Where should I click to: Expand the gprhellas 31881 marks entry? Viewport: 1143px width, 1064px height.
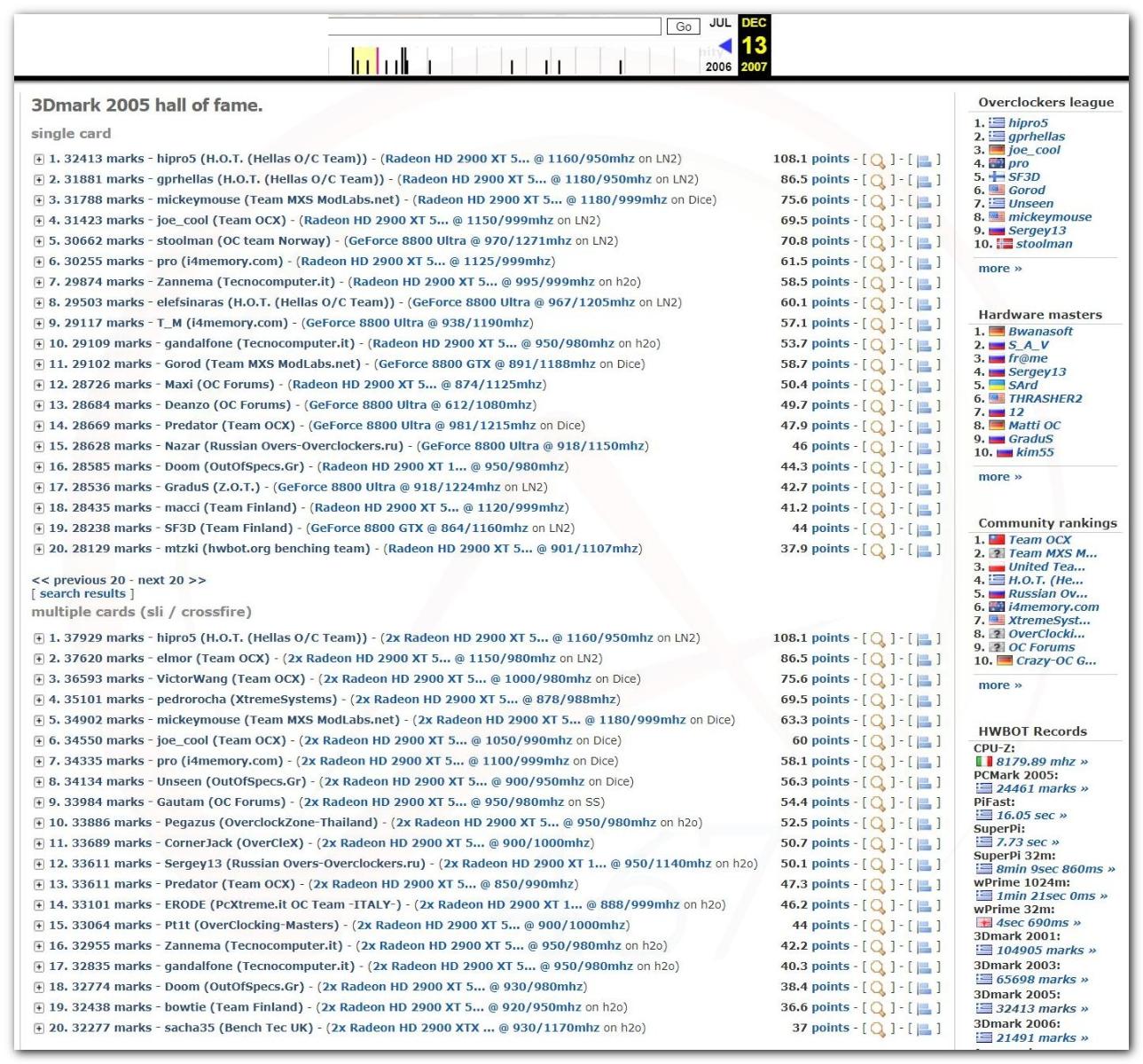[39, 180]
